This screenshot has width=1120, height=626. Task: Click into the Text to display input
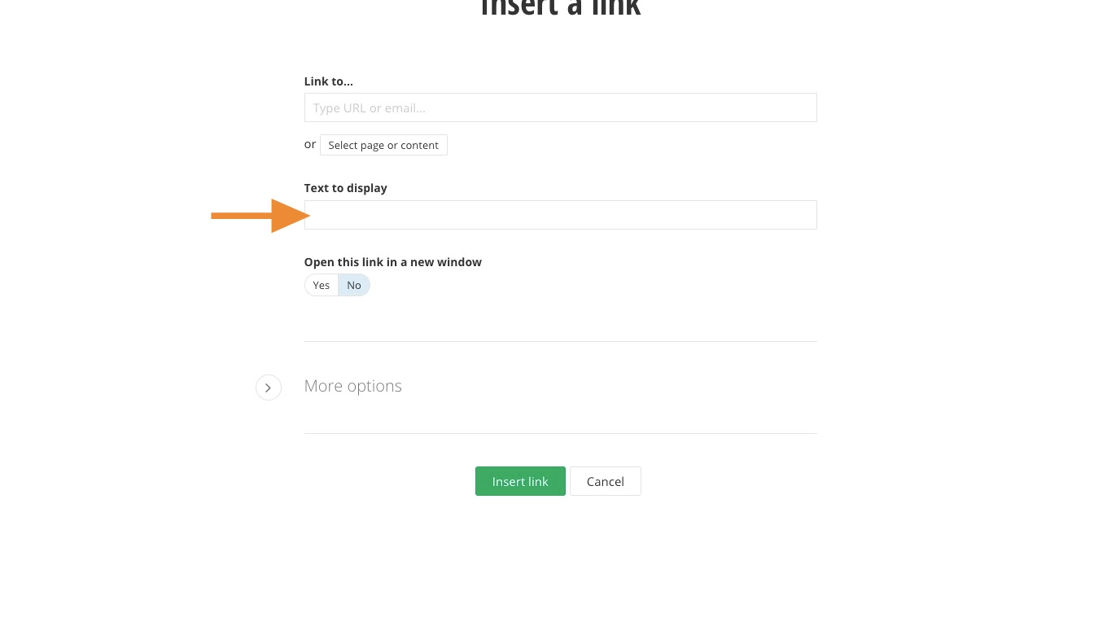pos(560,215)
